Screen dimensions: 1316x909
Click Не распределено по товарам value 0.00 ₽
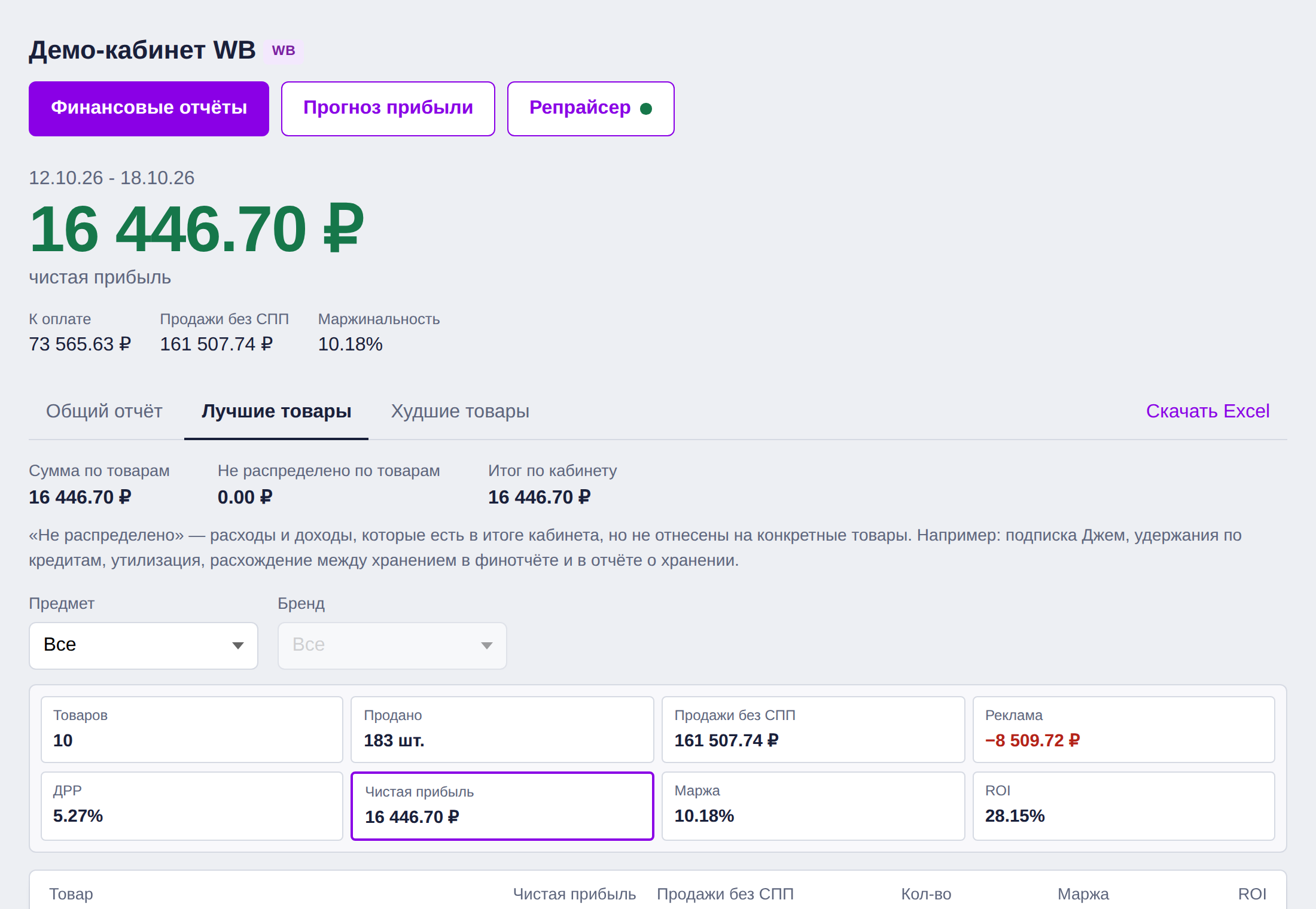(x=245, y=498)
